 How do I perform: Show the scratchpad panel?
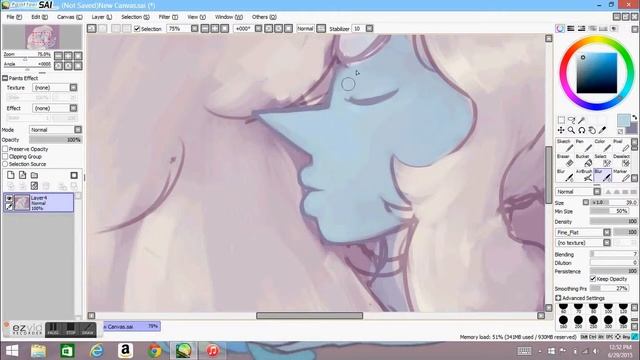pyautogui.click(x=613, y=29)
